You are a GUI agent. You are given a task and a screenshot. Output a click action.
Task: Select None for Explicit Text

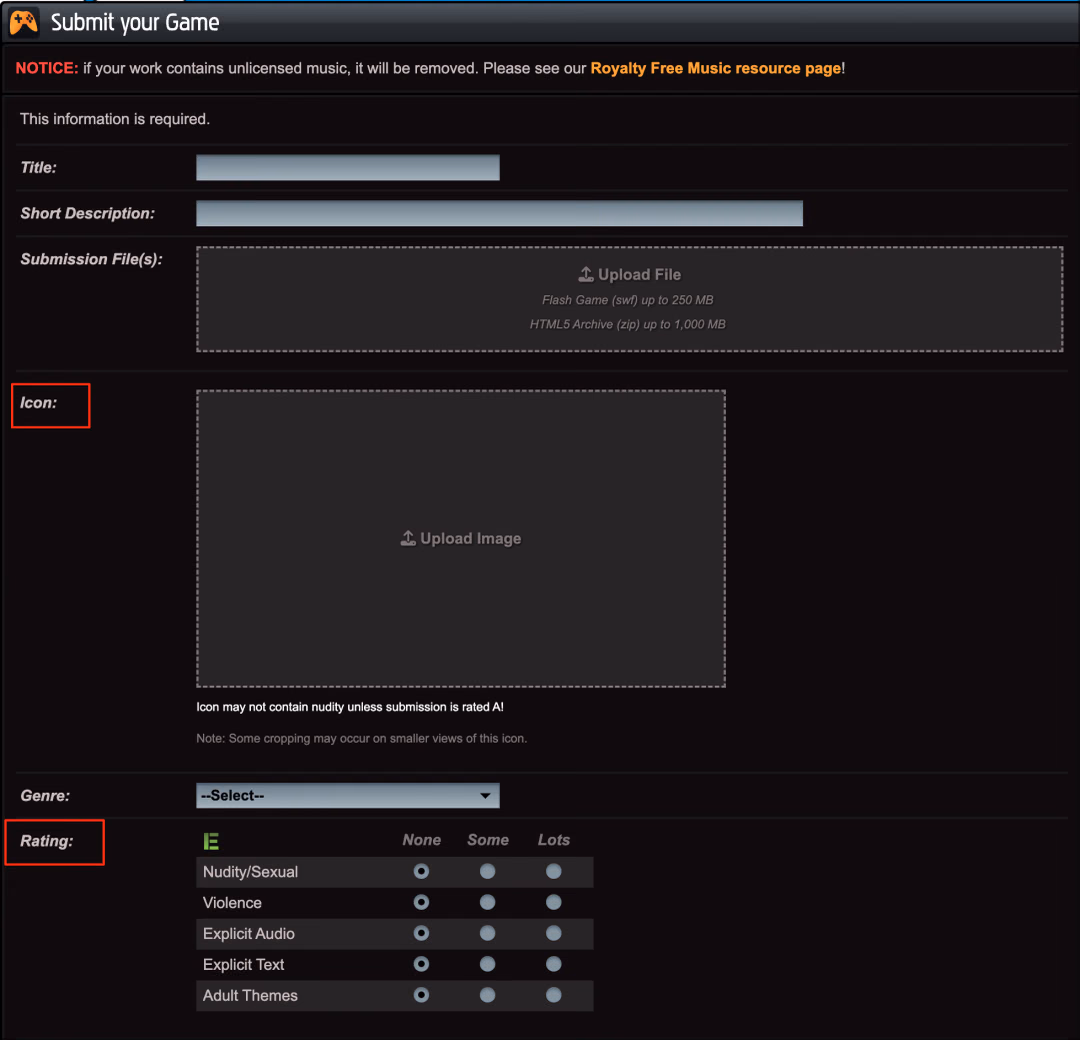(x=422, y=964)
